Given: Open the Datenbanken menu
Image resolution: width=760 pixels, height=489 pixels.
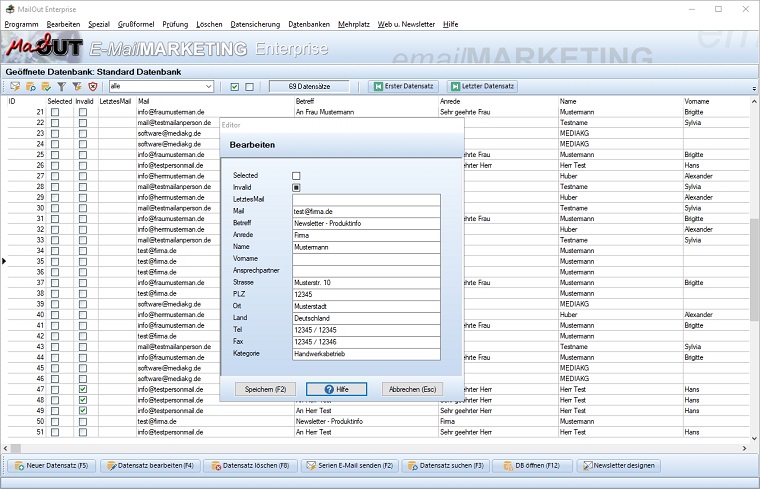Looking at the screenshot, I should tap(309, 24).
